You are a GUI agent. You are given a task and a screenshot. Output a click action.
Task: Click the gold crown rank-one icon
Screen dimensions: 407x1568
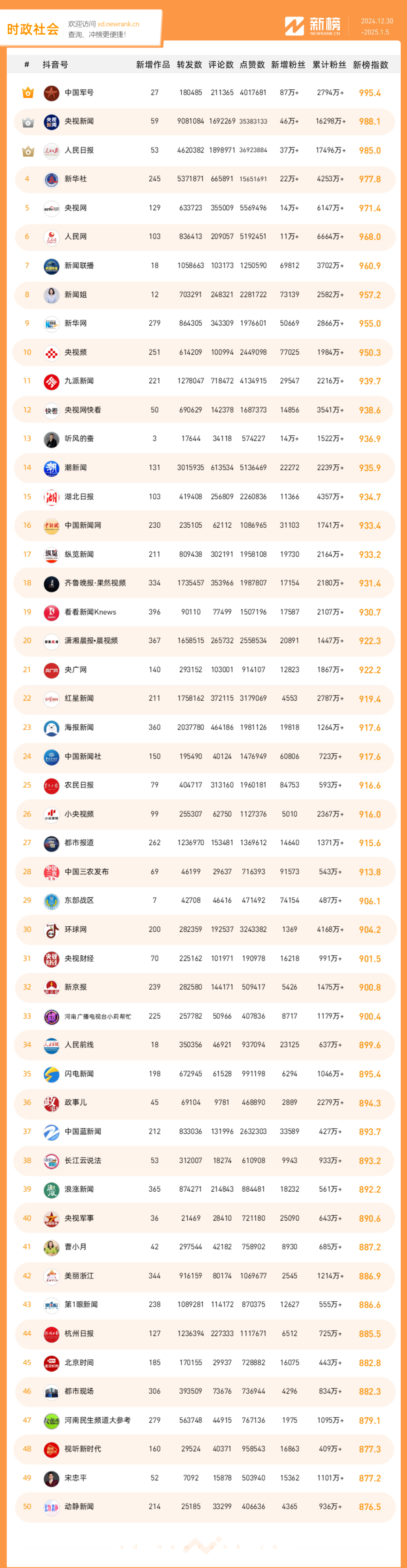click(28, 92)
